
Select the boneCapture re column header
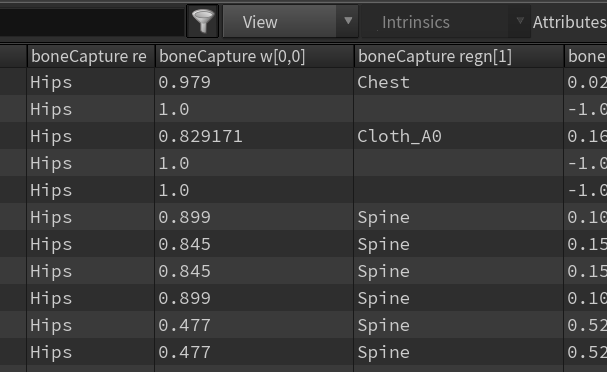91,57
